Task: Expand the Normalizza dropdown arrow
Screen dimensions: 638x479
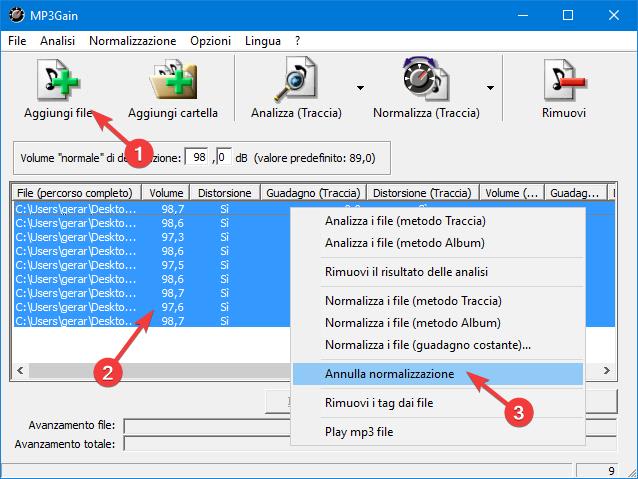Action: 490,87
